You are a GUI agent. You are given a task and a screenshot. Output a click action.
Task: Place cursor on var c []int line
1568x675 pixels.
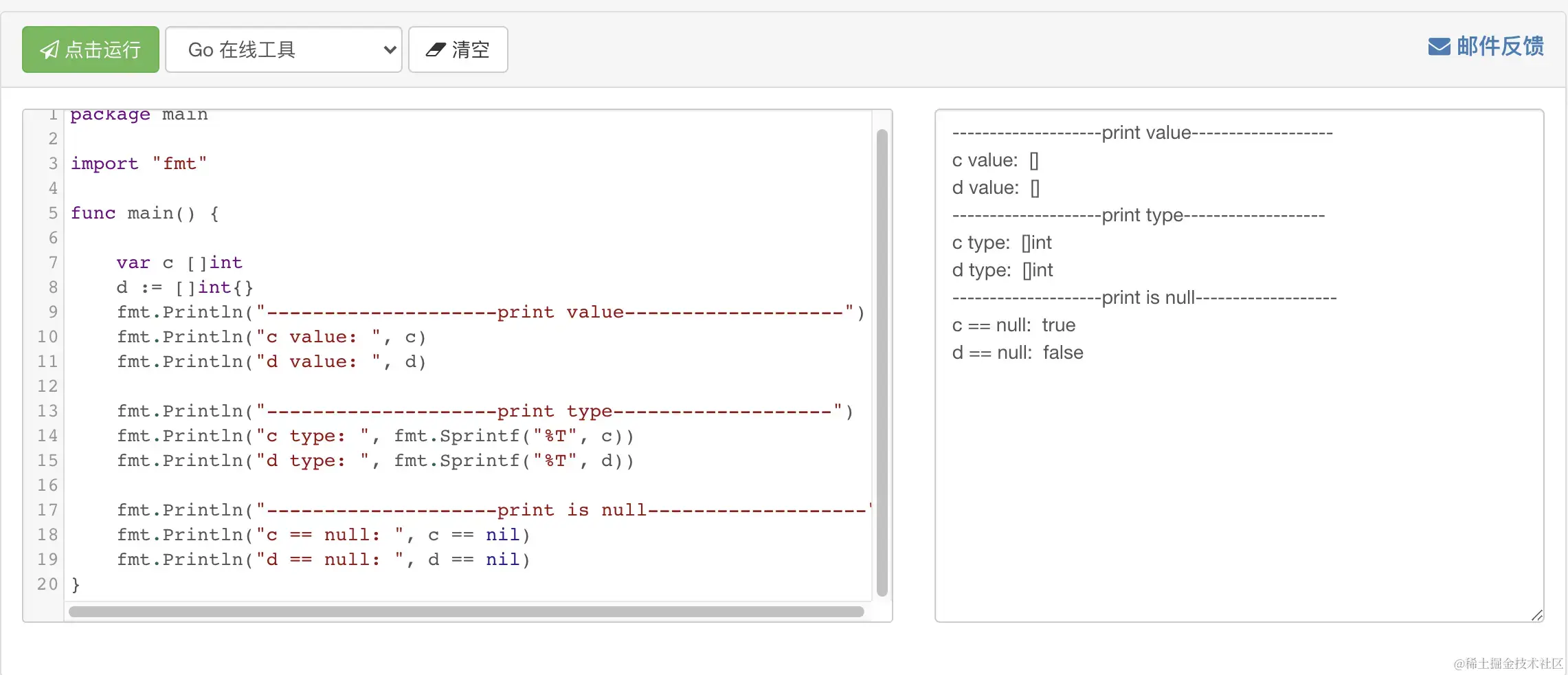pos(179,263)
